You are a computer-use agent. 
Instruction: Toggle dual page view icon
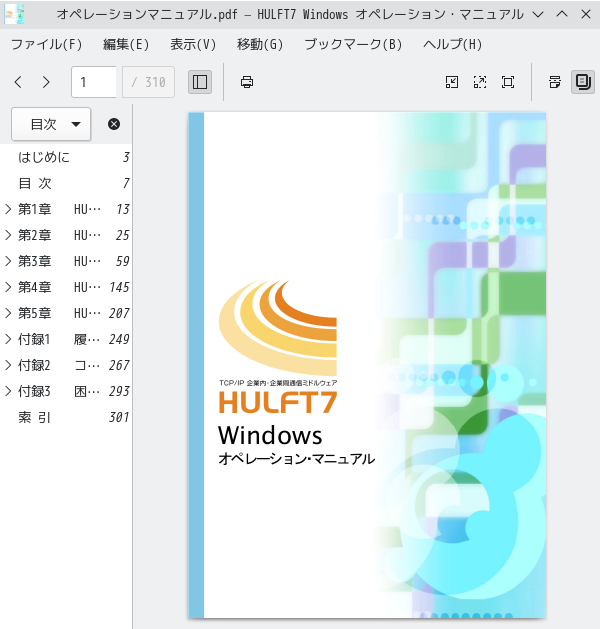[x=583, y=82]
